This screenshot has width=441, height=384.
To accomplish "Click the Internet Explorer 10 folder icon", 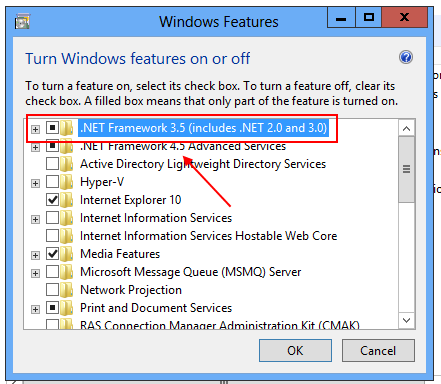I will coord(67,200).
